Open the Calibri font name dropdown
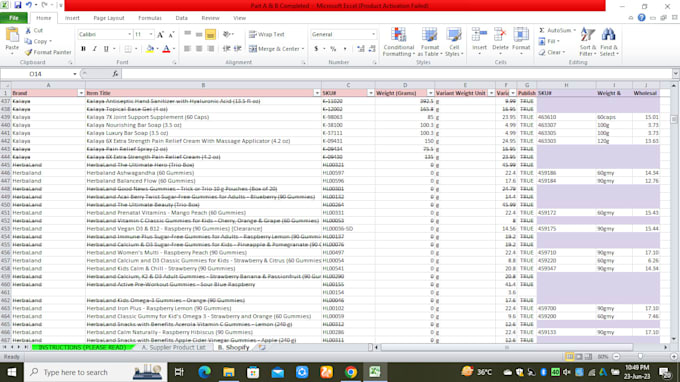This screenshot has height=382, width=680. pos(129,34)
